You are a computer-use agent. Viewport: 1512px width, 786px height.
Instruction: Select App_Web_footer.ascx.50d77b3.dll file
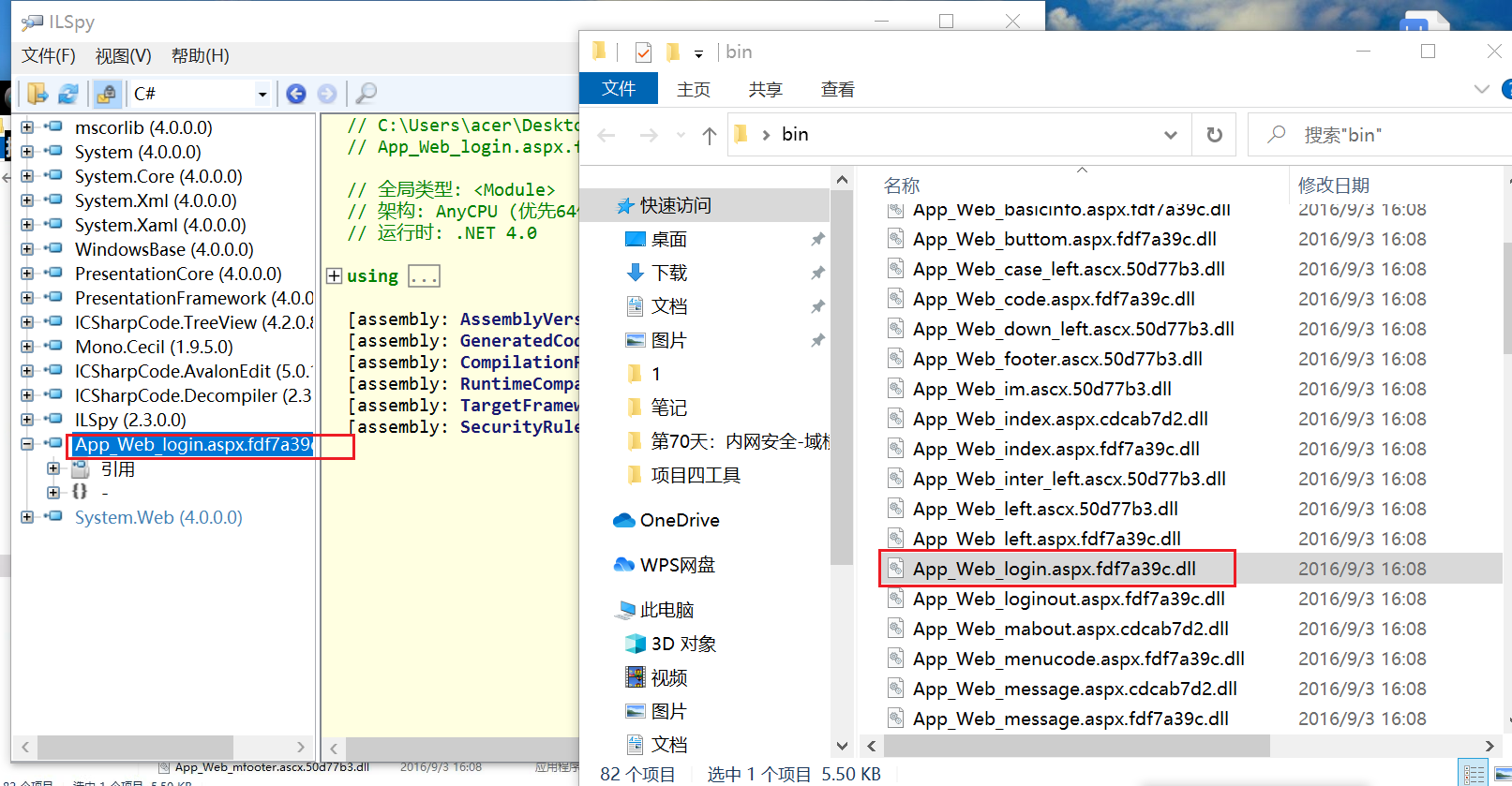click(1057, 359)
